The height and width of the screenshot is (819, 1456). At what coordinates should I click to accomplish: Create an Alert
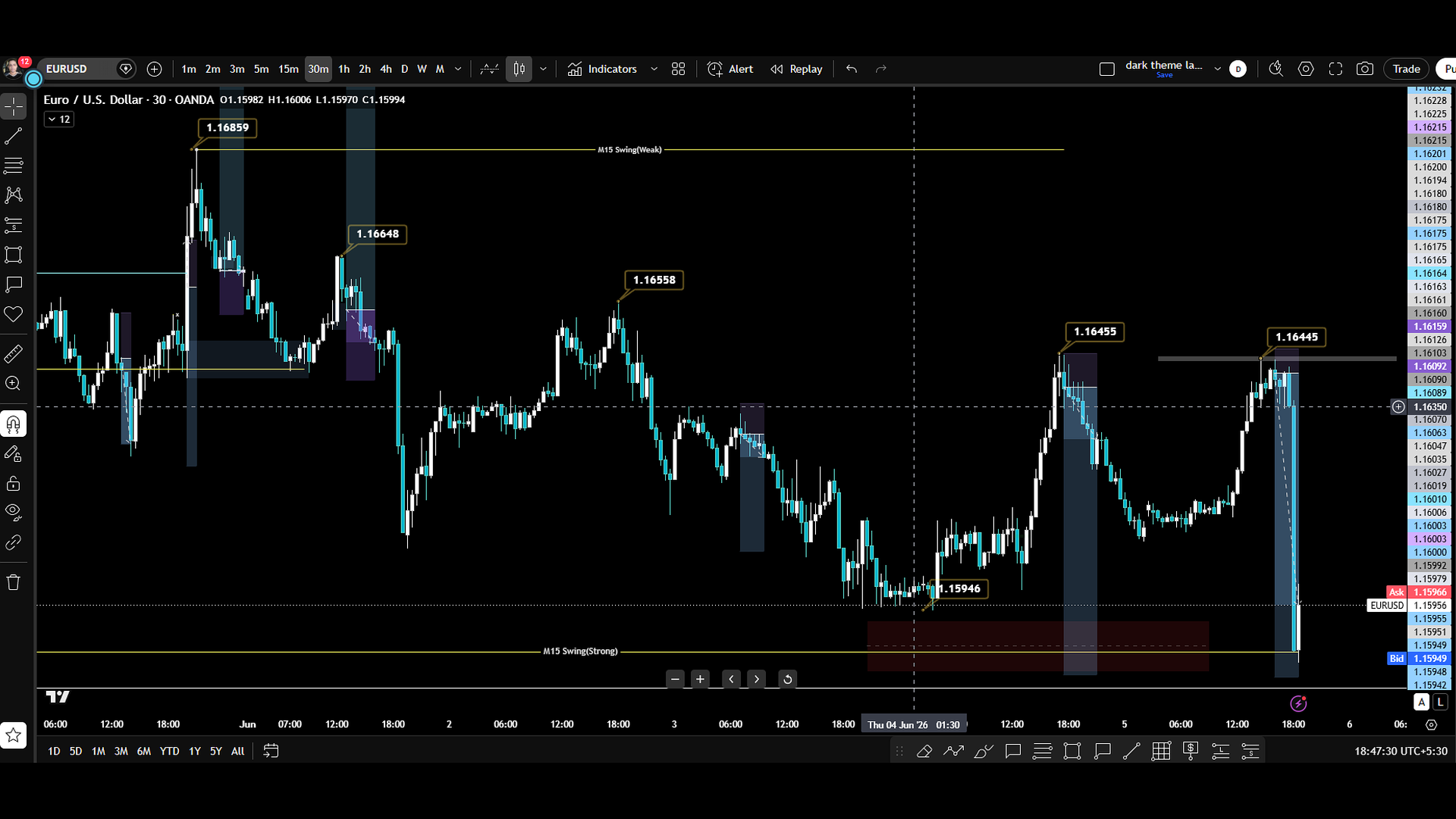tap(730, 69)
